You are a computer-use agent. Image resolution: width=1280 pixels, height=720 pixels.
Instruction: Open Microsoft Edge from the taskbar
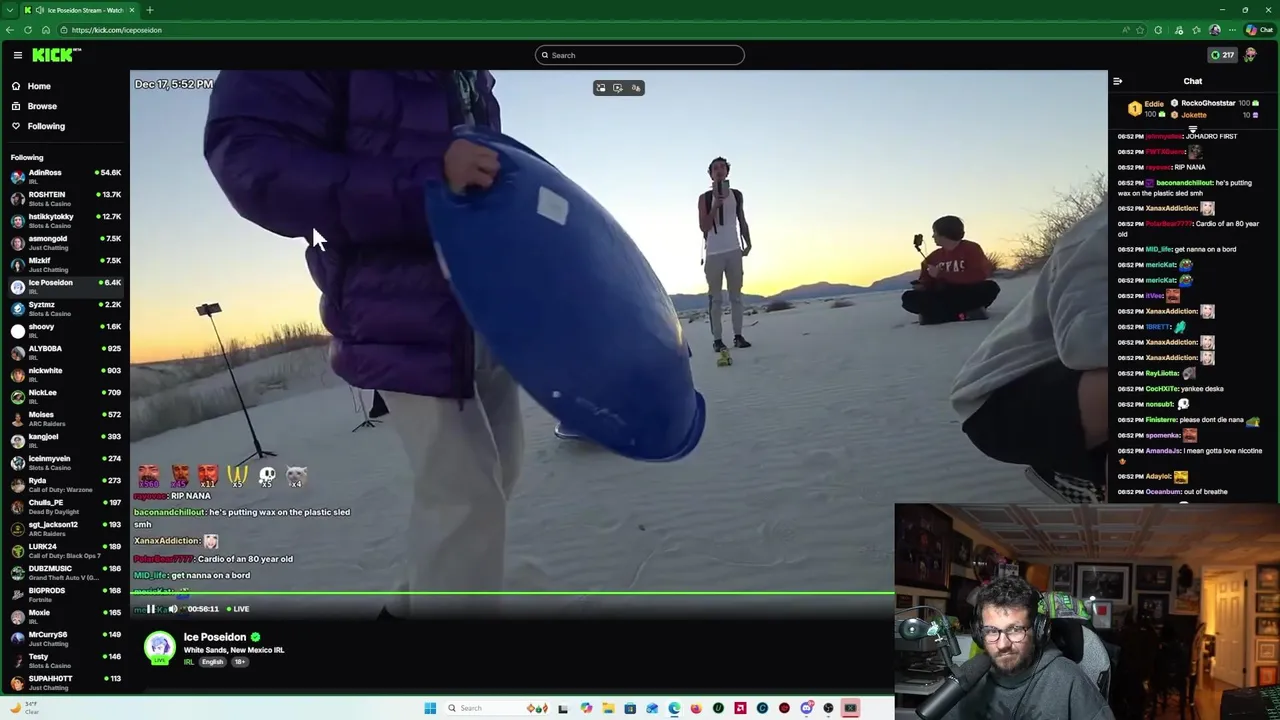point(674,708)
